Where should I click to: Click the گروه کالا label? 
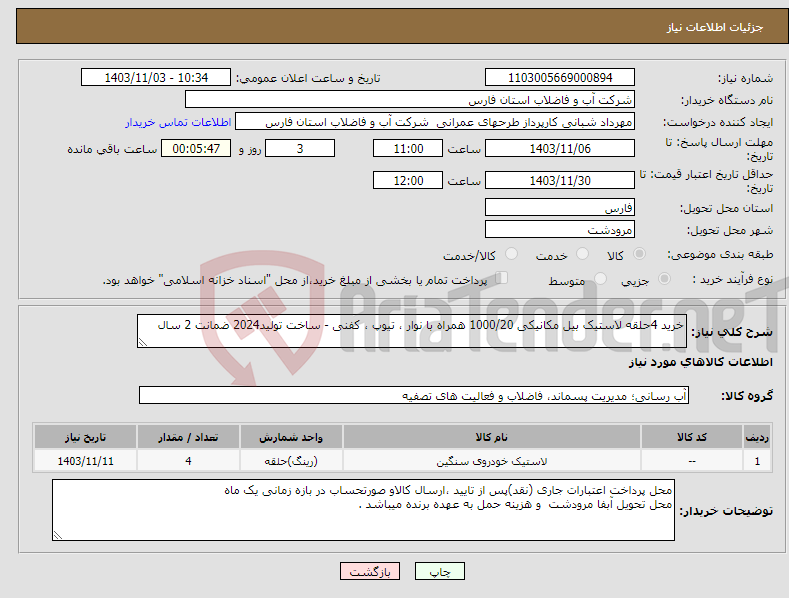click(747, 396)
